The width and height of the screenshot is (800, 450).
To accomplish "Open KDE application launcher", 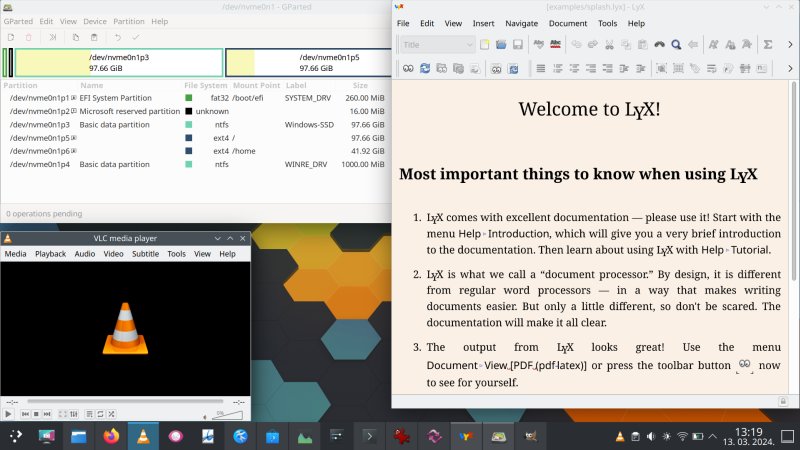I will point(15,436).
